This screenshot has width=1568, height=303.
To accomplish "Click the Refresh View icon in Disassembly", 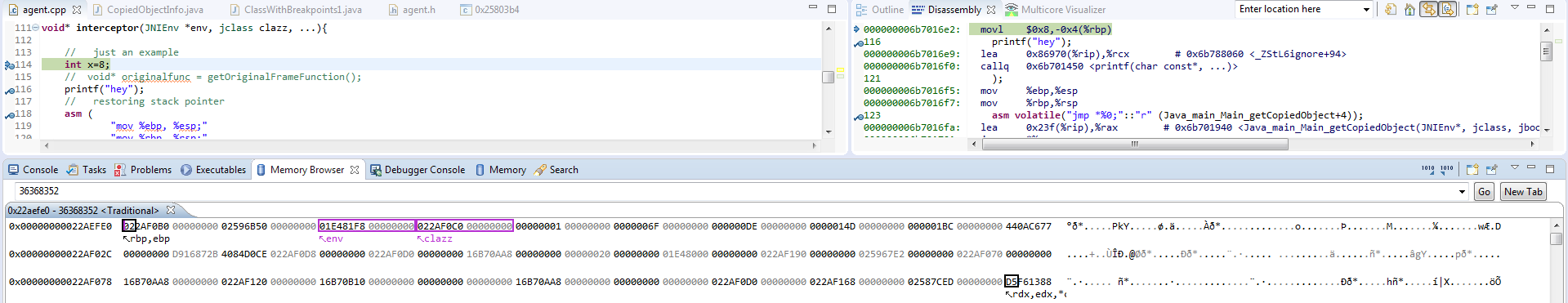I will point(1390,10).
